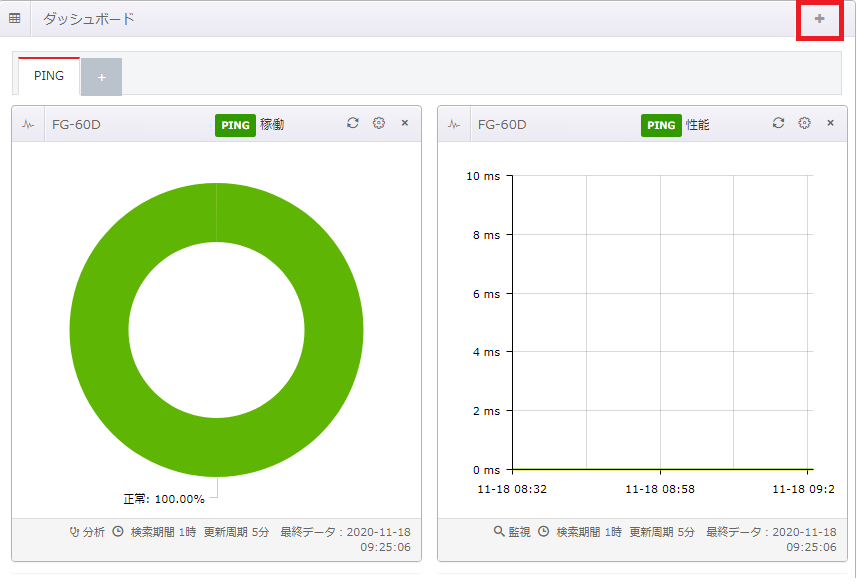
Task: Refresh the FG-60D 稼働 widget
Action: pyautogui.click(x=353, y=123)
